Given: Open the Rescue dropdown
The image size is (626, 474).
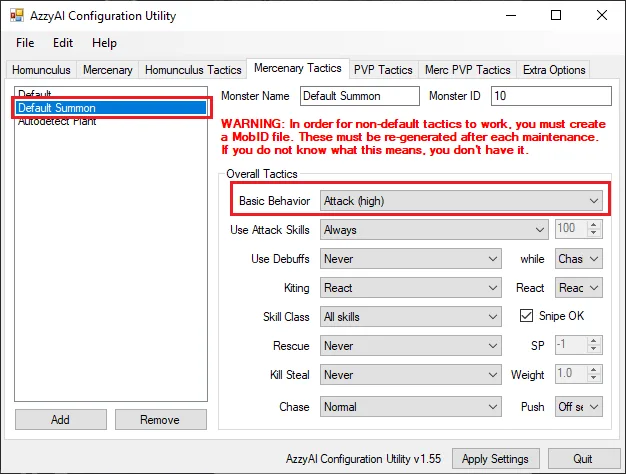Looking at the screenshot, I should (x=410, y=346).
